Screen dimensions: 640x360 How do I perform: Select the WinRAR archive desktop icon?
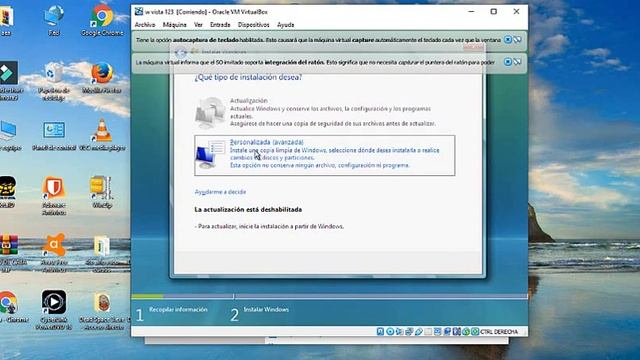9,253
